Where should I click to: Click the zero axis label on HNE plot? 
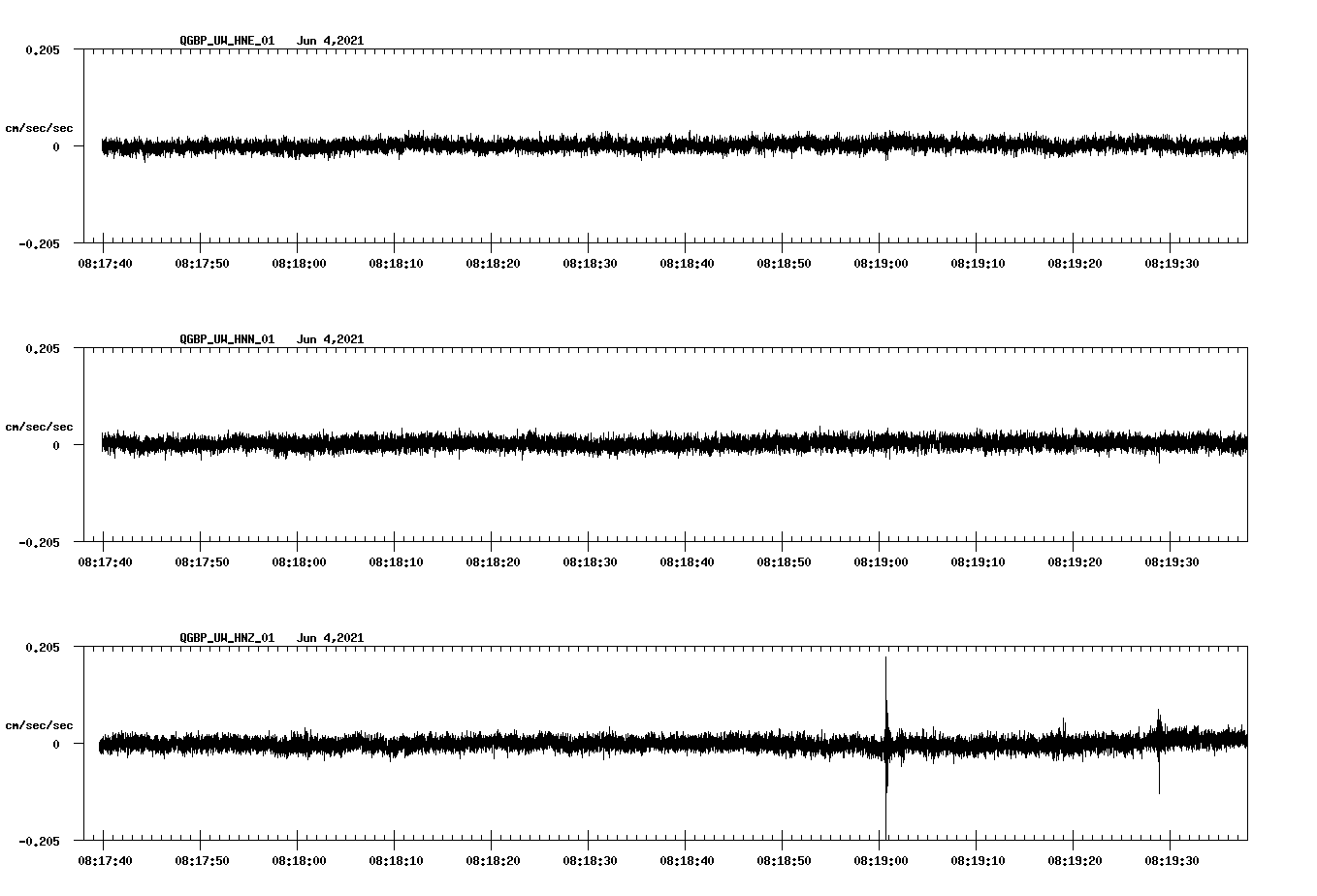tap(56, 147)
